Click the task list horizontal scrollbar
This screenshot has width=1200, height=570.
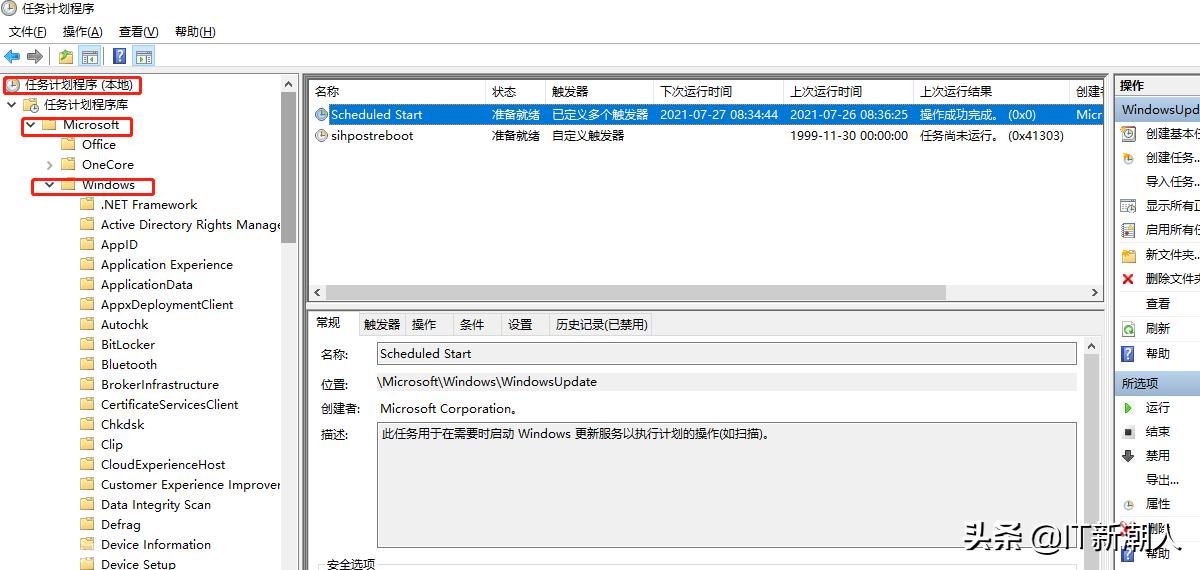[x=636, y=293]
